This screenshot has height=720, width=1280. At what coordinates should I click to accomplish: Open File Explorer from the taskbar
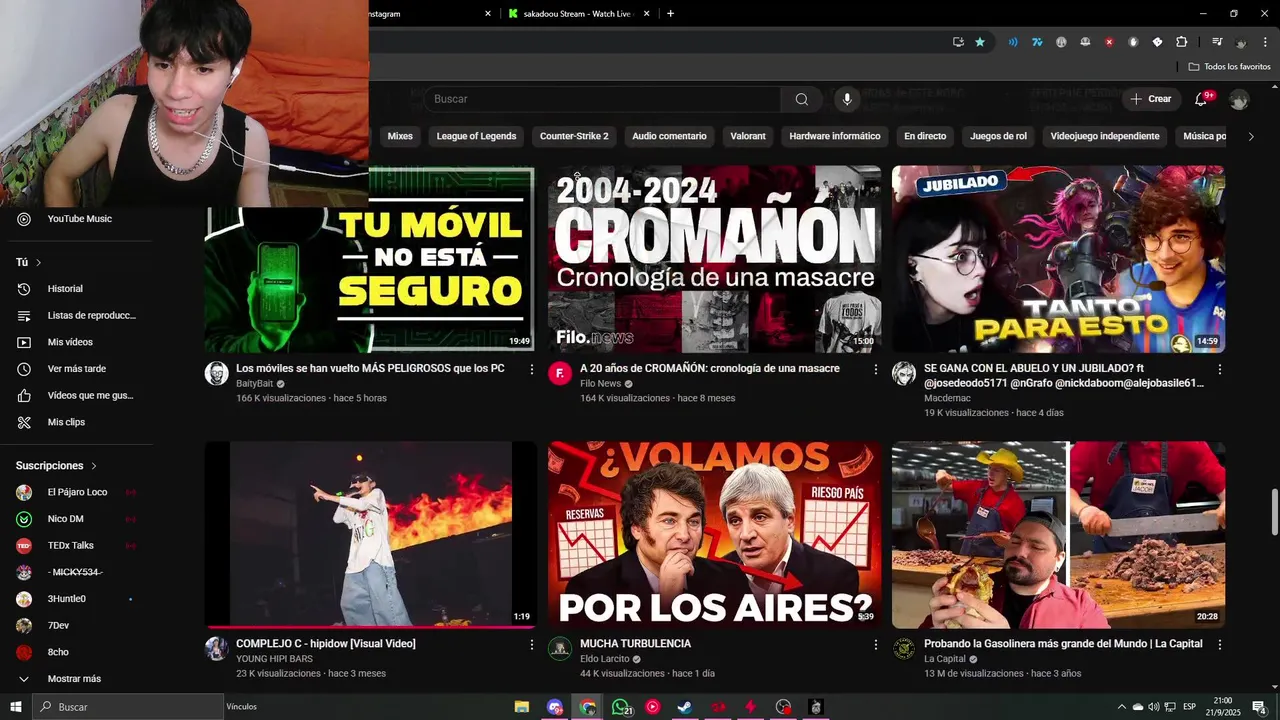click(522, 707)
